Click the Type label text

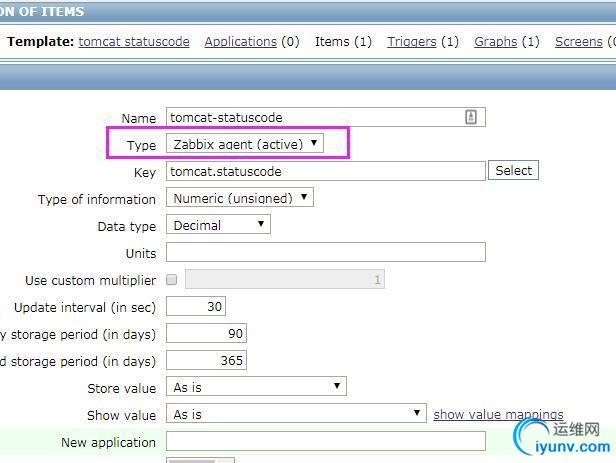(141, 145)
